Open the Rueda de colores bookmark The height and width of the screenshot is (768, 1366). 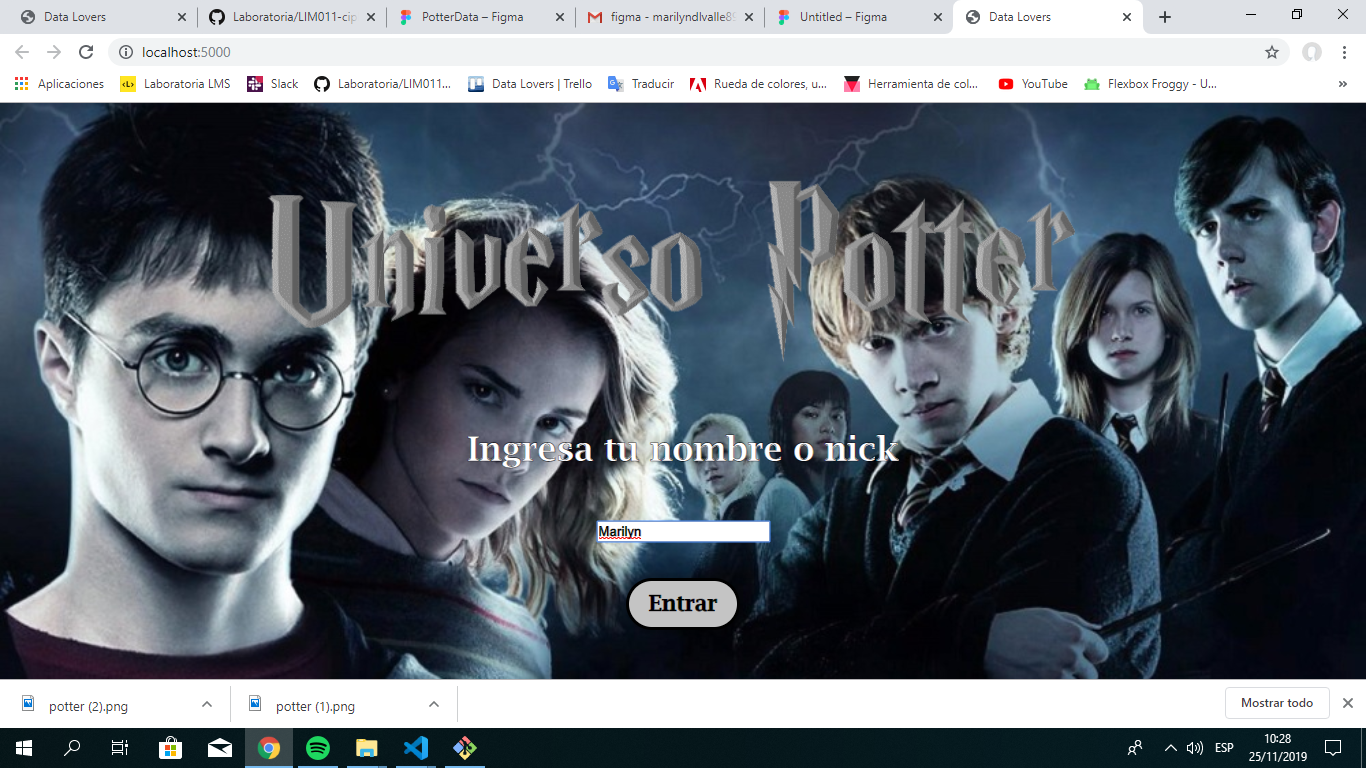pyautogui.click(x=758, y=84)
